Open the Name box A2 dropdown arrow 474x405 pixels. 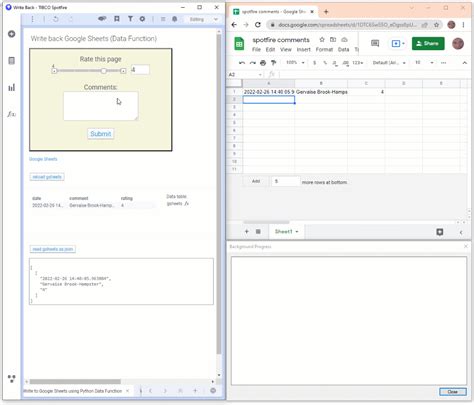(260, 75)
